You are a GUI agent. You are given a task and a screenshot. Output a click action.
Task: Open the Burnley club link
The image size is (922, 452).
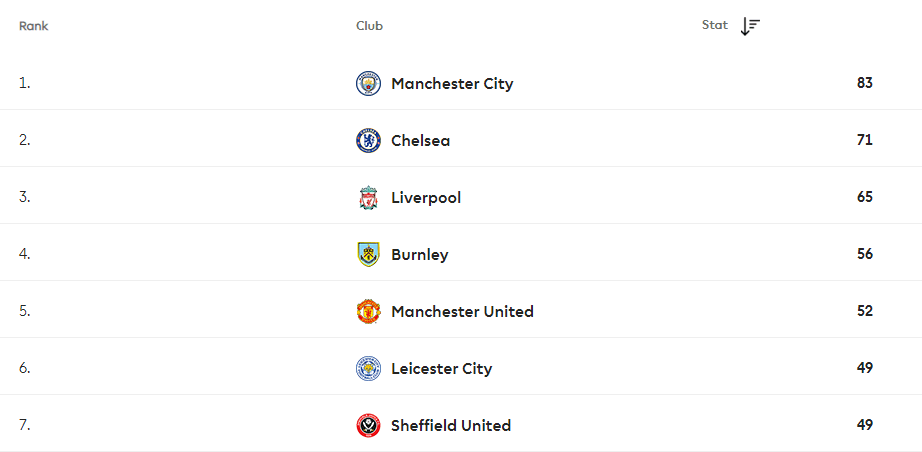coord(420,255)
